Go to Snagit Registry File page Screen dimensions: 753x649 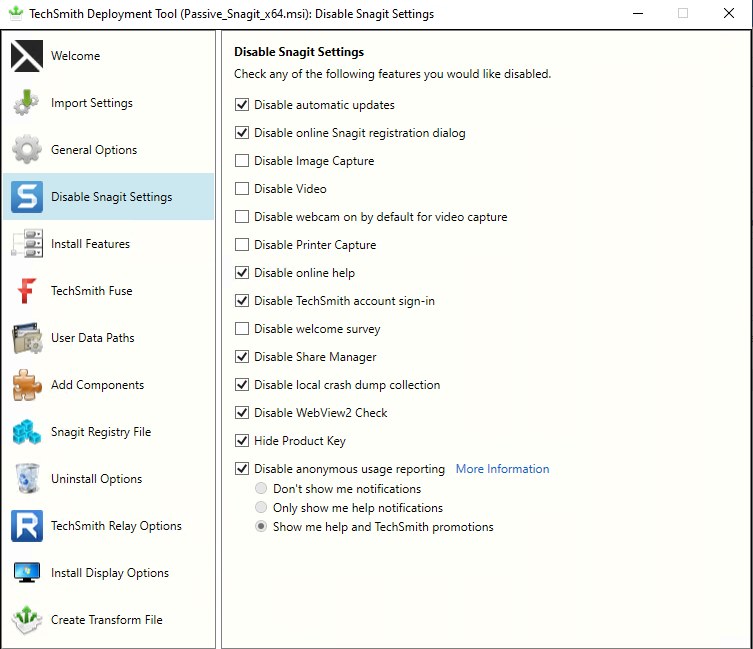101,432
